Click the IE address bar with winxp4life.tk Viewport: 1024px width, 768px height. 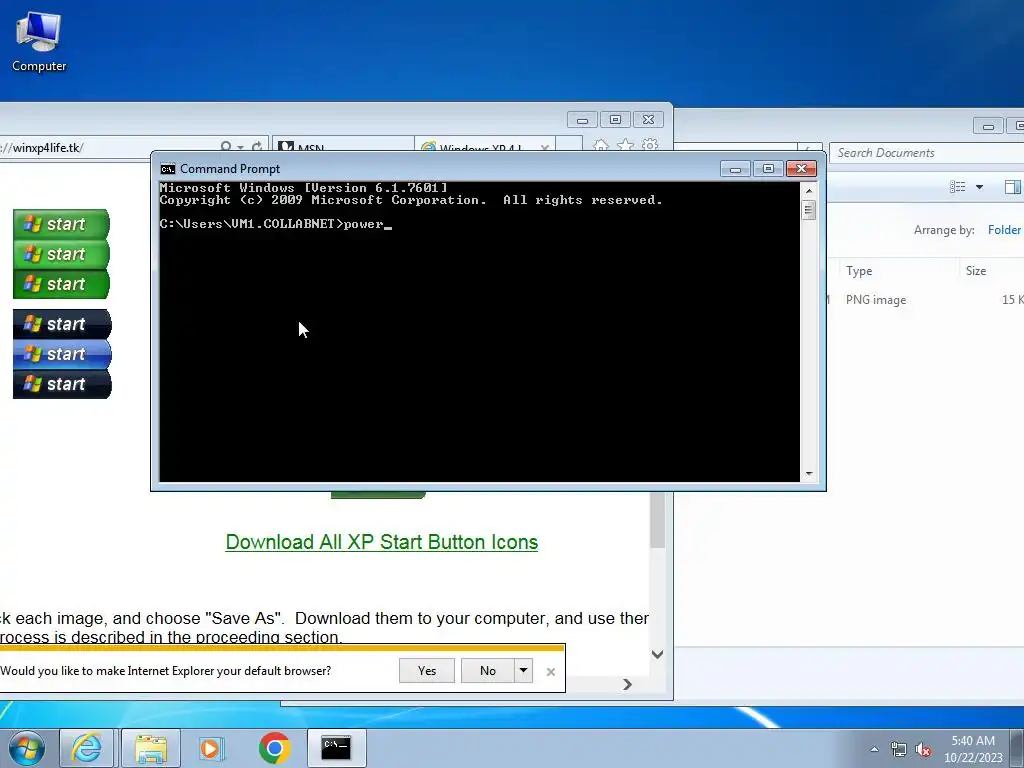(x=108, y=148)
